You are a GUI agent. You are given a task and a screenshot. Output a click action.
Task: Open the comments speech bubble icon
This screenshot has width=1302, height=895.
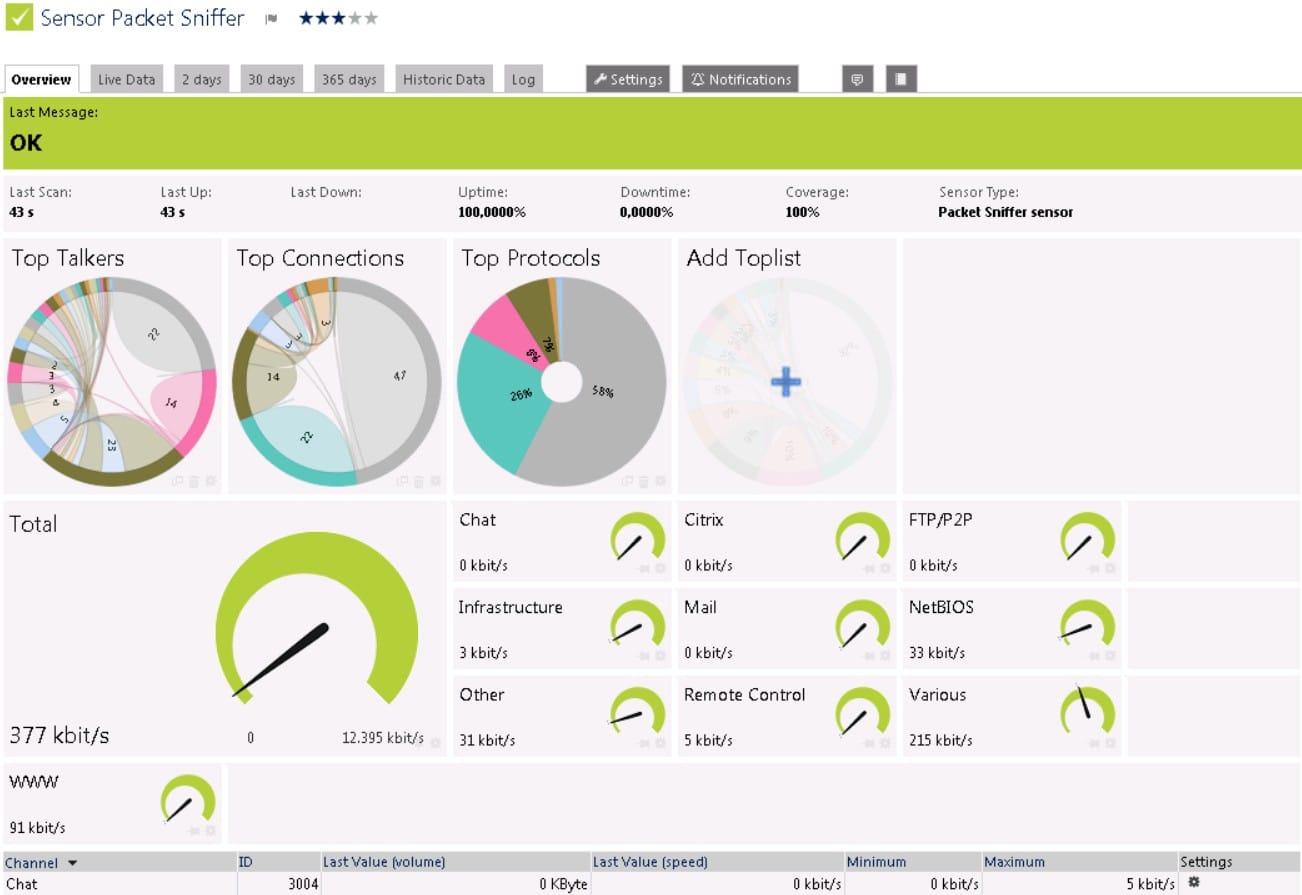coord(857,79)
